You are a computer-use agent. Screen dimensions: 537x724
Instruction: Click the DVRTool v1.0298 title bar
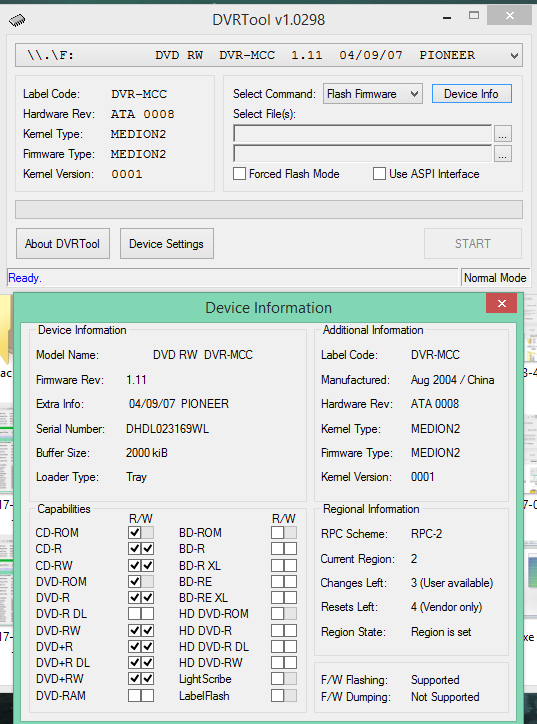pyautogui.click(x=268, y=20)
